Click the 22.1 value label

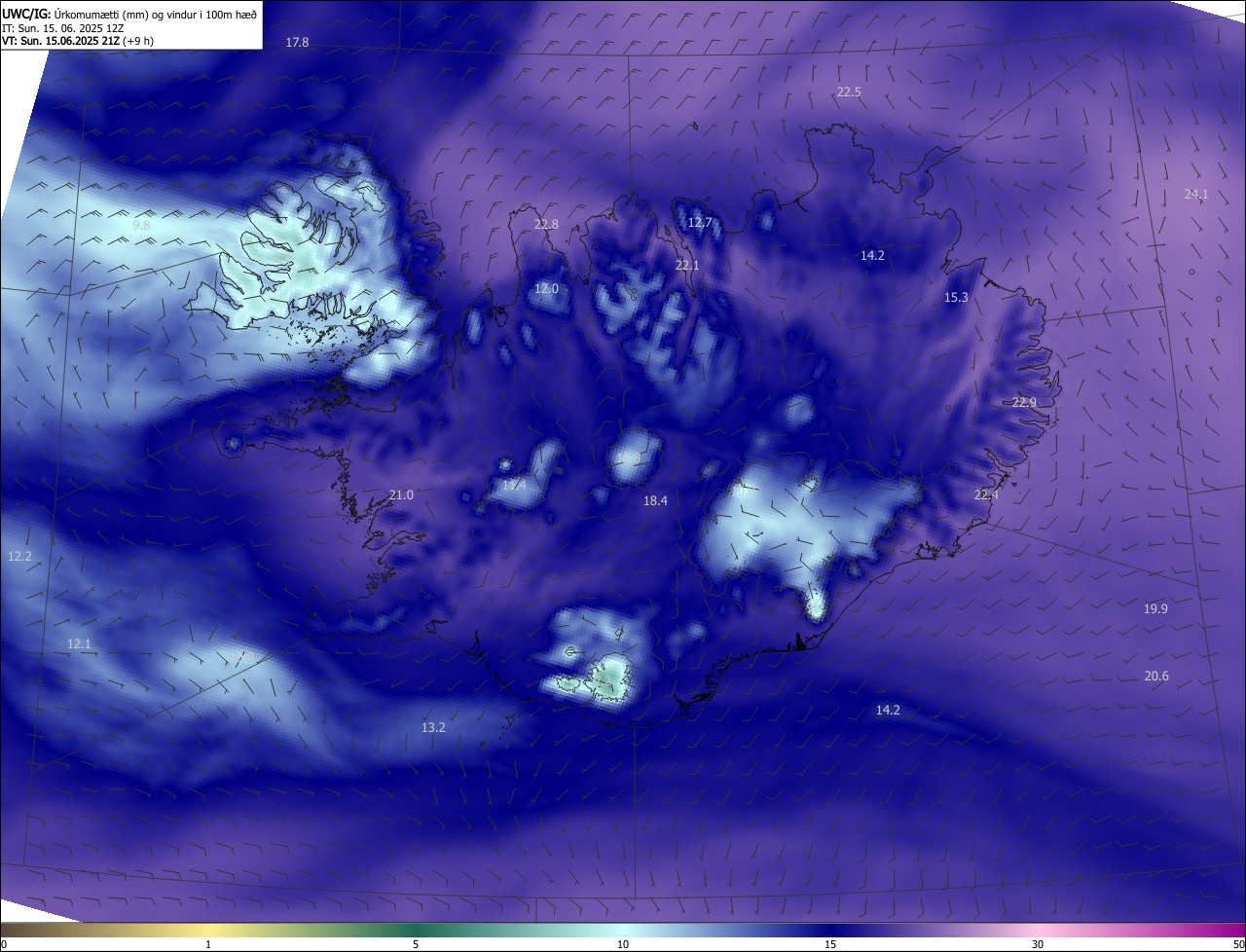pos(687,266)
